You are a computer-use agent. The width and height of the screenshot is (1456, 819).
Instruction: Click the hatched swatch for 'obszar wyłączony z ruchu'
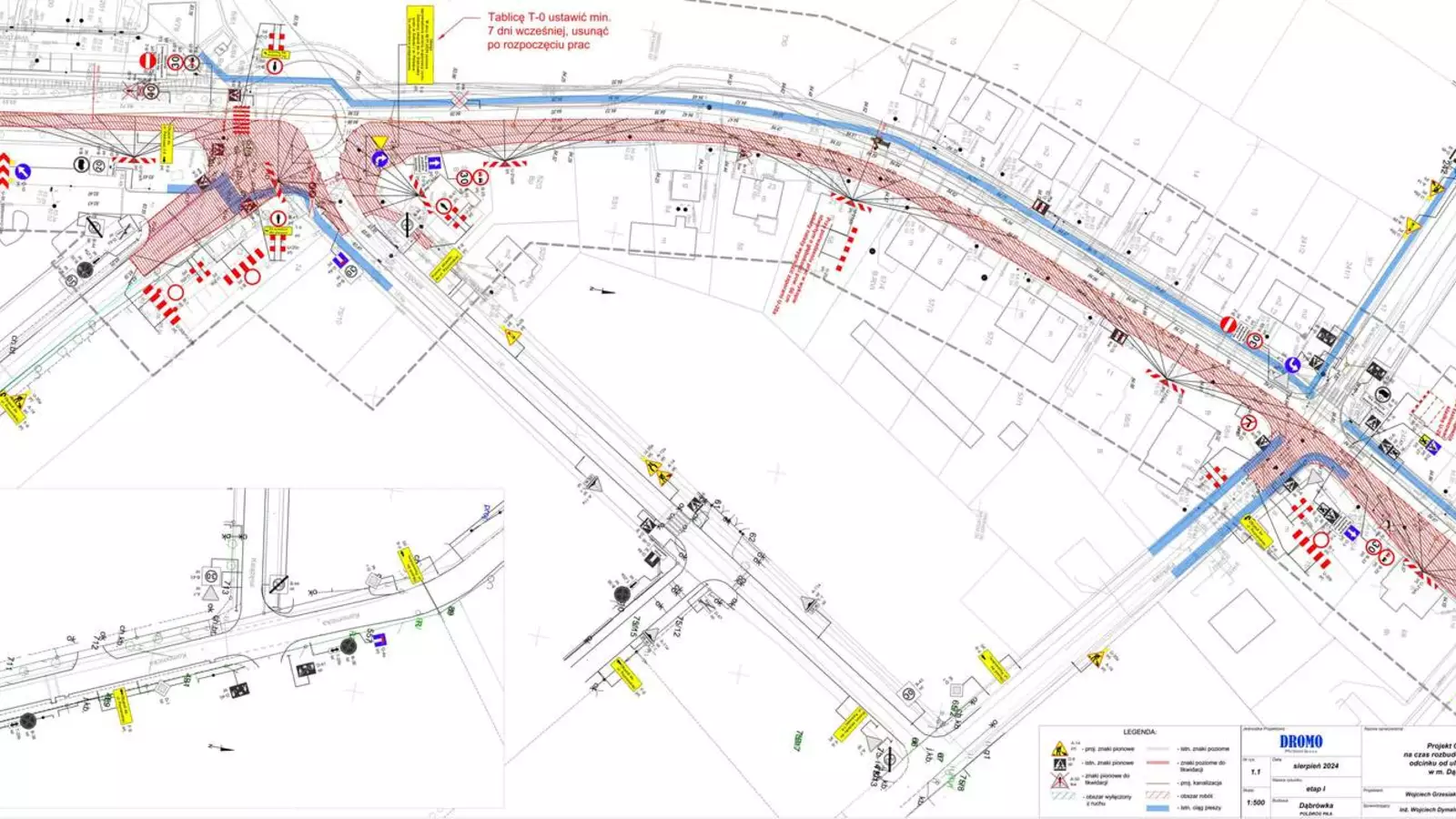pyautogui.click(x=1064, y=796)
